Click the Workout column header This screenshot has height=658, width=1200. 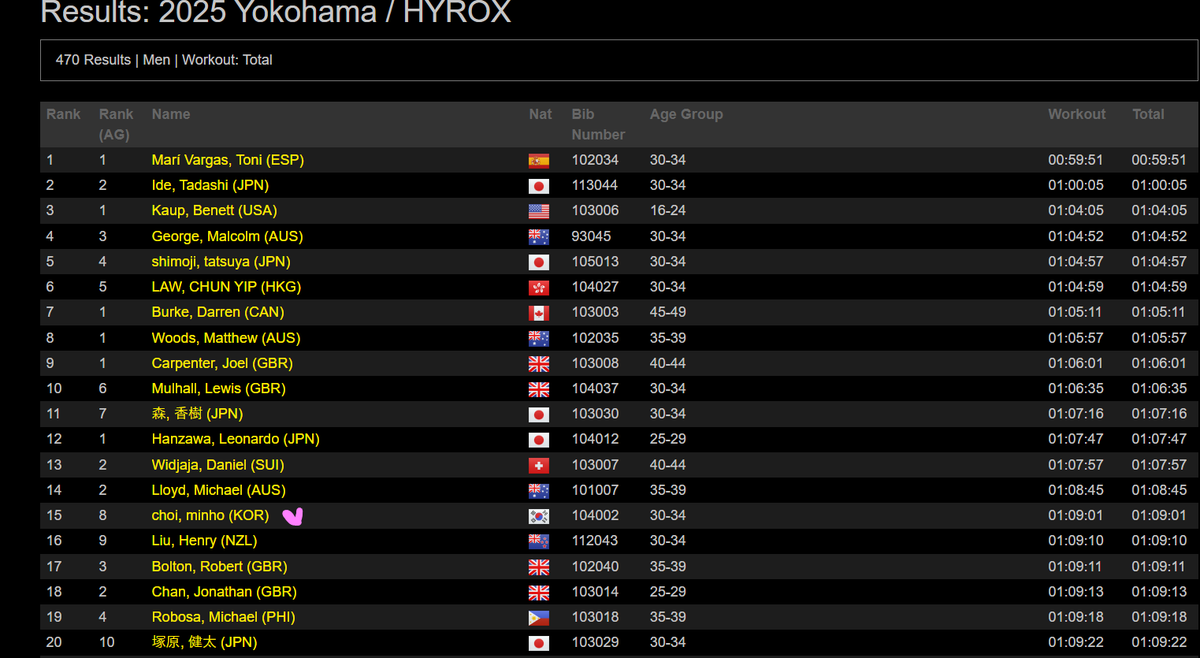point(1077,114)
